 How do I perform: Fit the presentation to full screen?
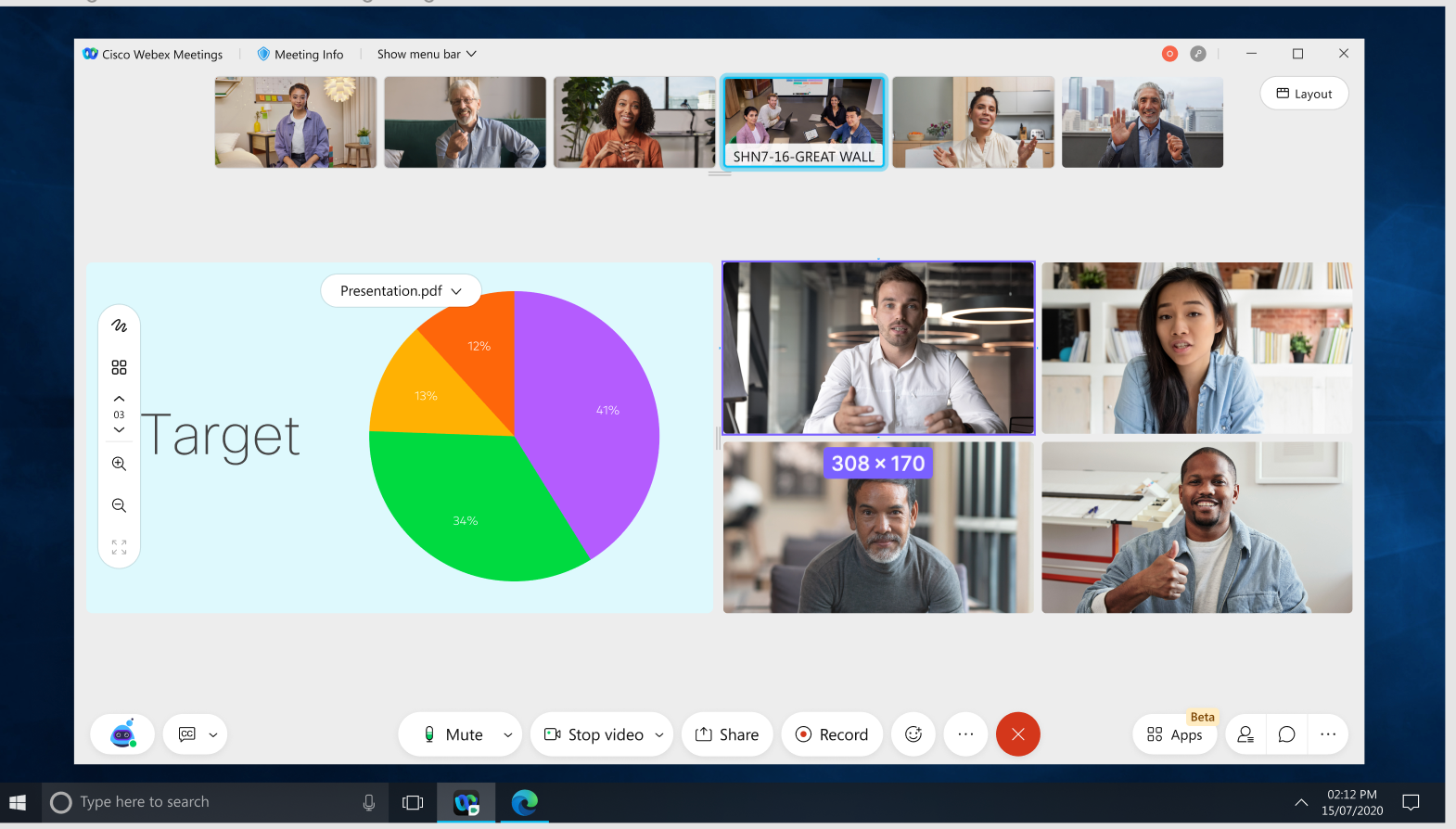coord(119,547)
